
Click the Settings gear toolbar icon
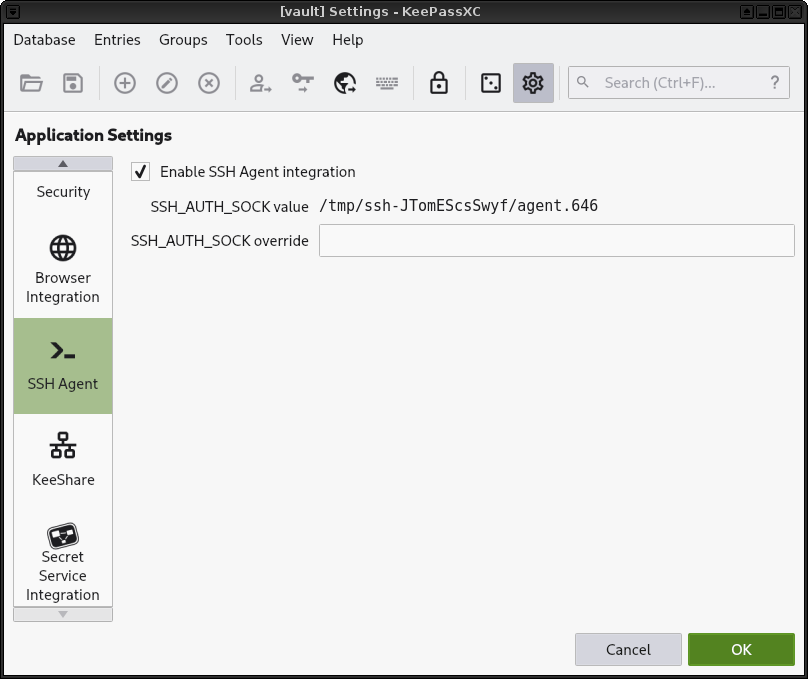tap(533, 83)
